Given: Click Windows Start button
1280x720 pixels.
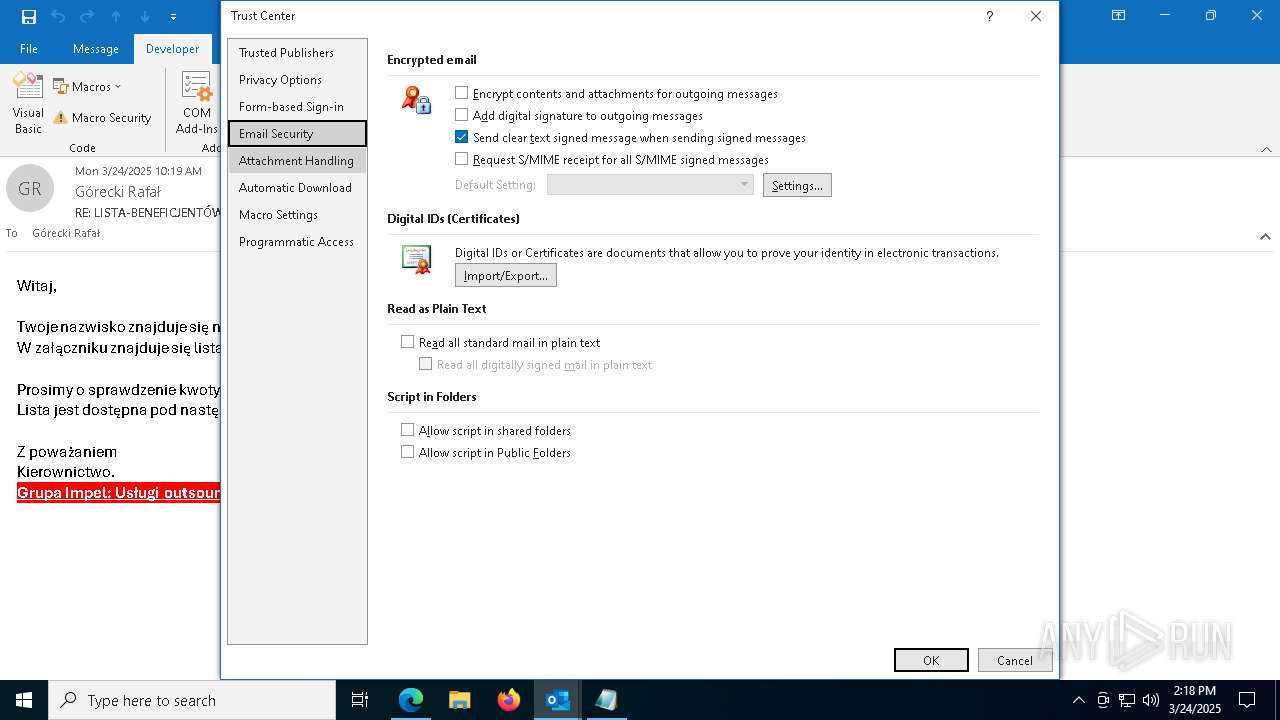Looking at the screenshot, I should pos(24,700).
